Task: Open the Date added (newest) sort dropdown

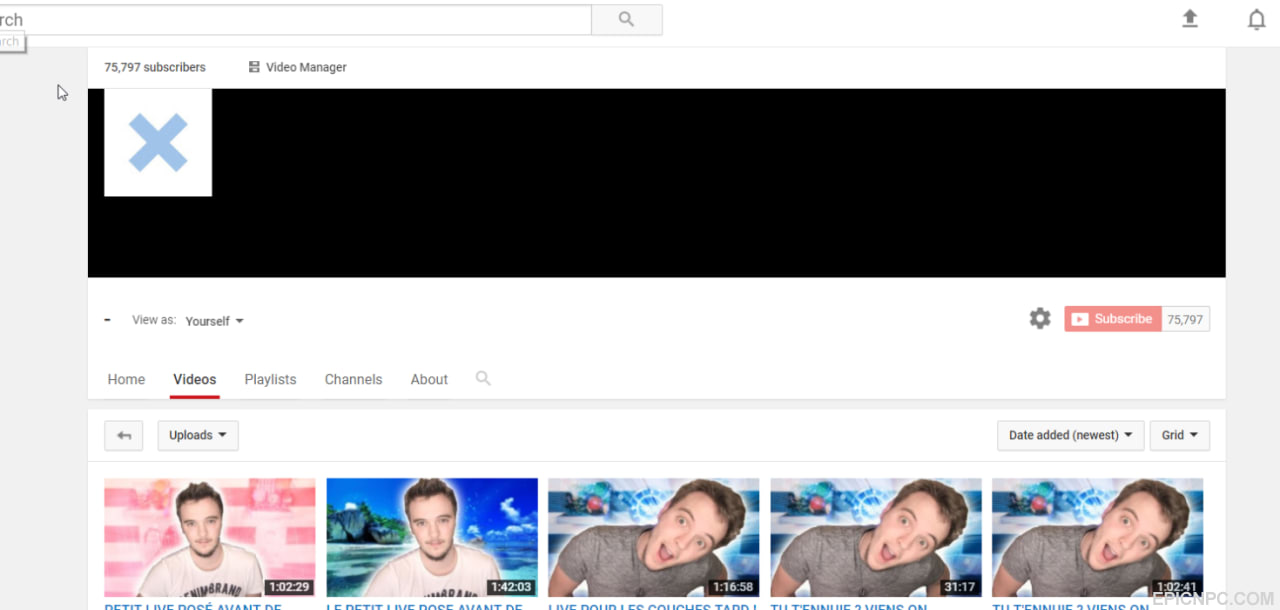Action: 1070,435
